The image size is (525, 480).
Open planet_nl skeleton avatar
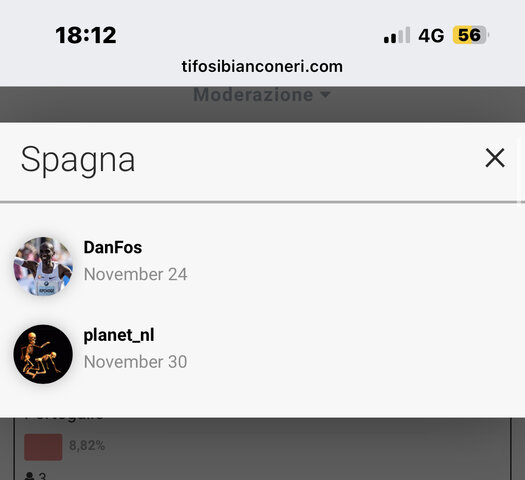(43, 354)
